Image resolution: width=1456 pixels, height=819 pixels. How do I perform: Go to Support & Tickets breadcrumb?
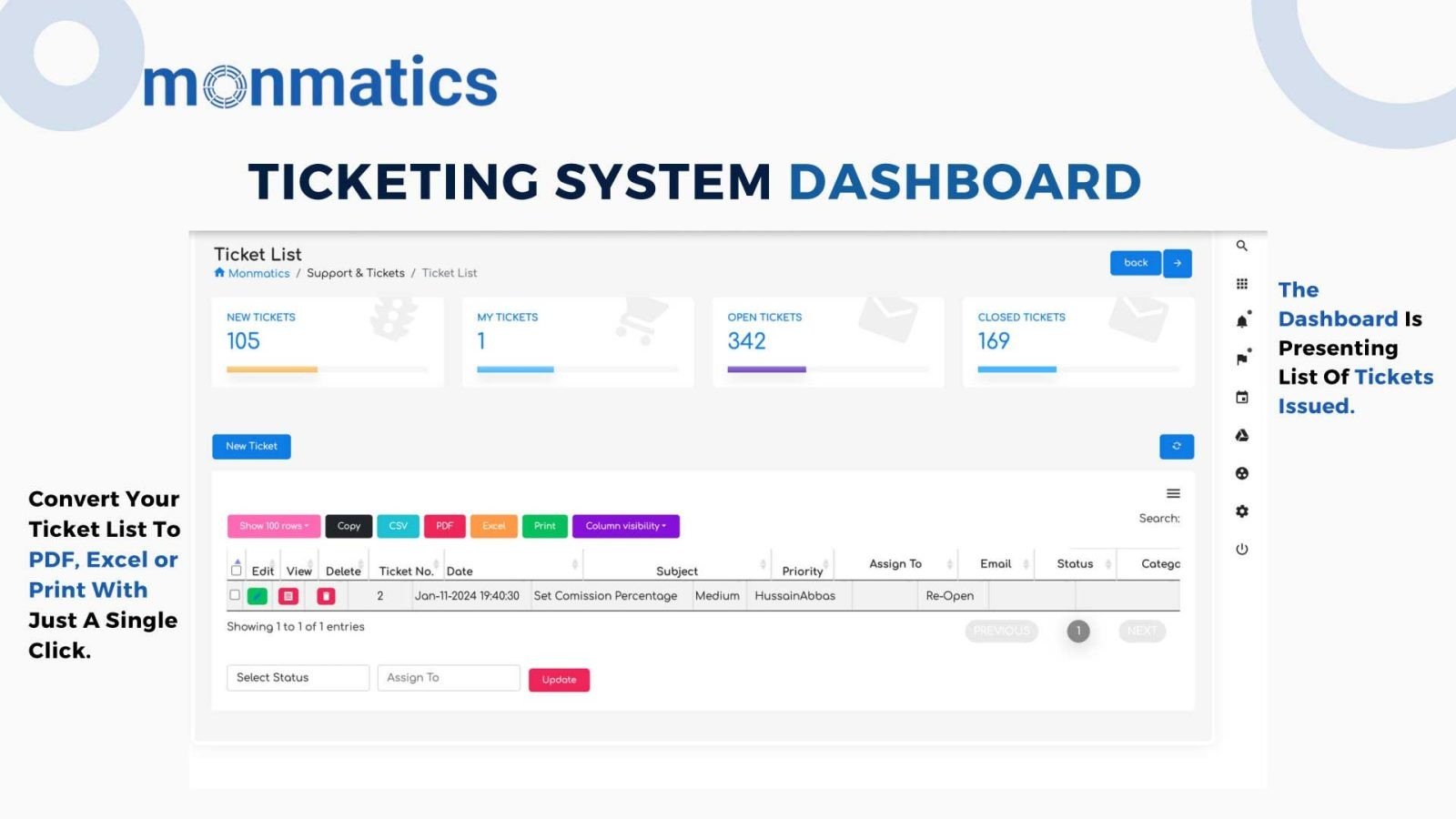[x=355, y=273]
